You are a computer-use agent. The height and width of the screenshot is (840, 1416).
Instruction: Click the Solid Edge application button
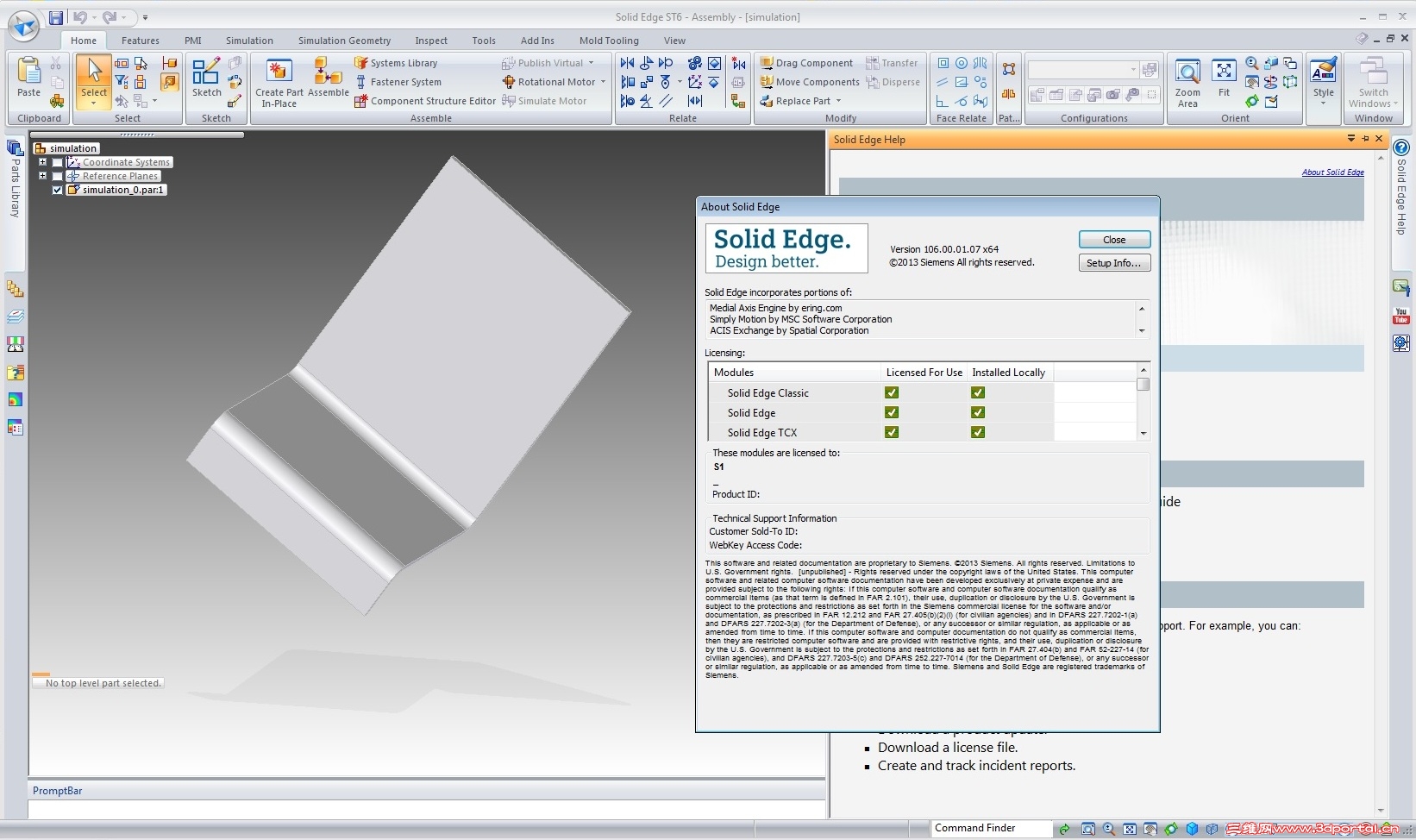point(23,26)
